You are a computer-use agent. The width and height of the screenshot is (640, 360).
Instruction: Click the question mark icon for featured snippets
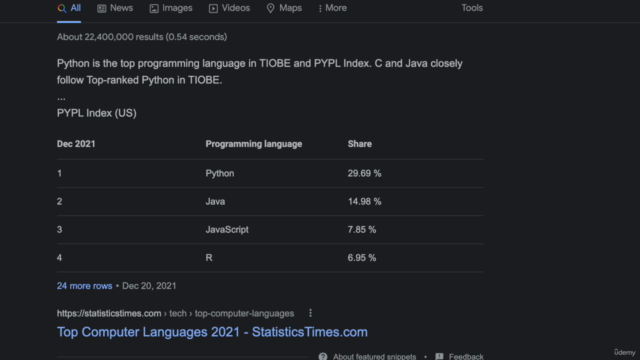tap(323, 356)
